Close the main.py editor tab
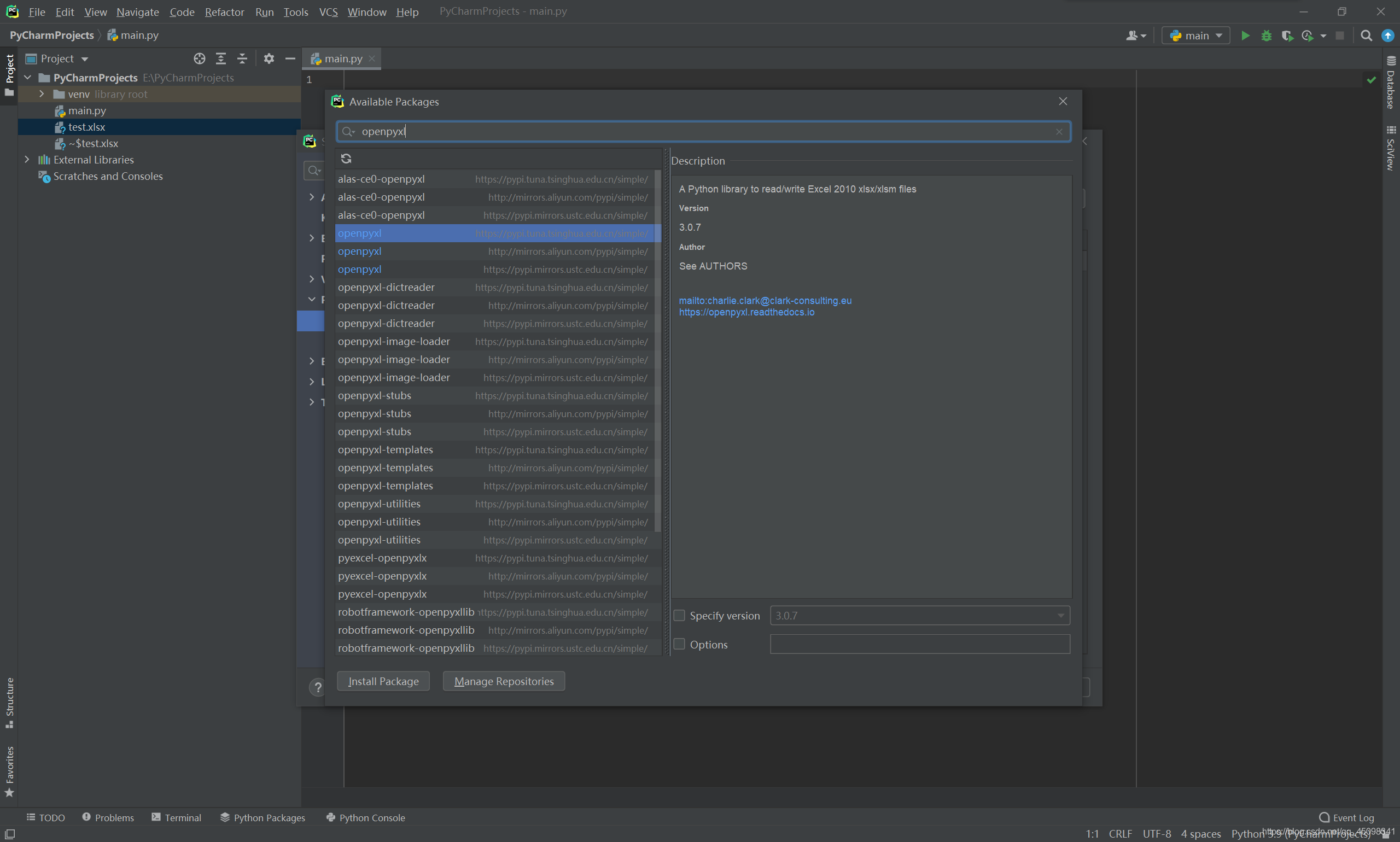The width and height of the screenshot is (1400, 842). pos(372,59)
